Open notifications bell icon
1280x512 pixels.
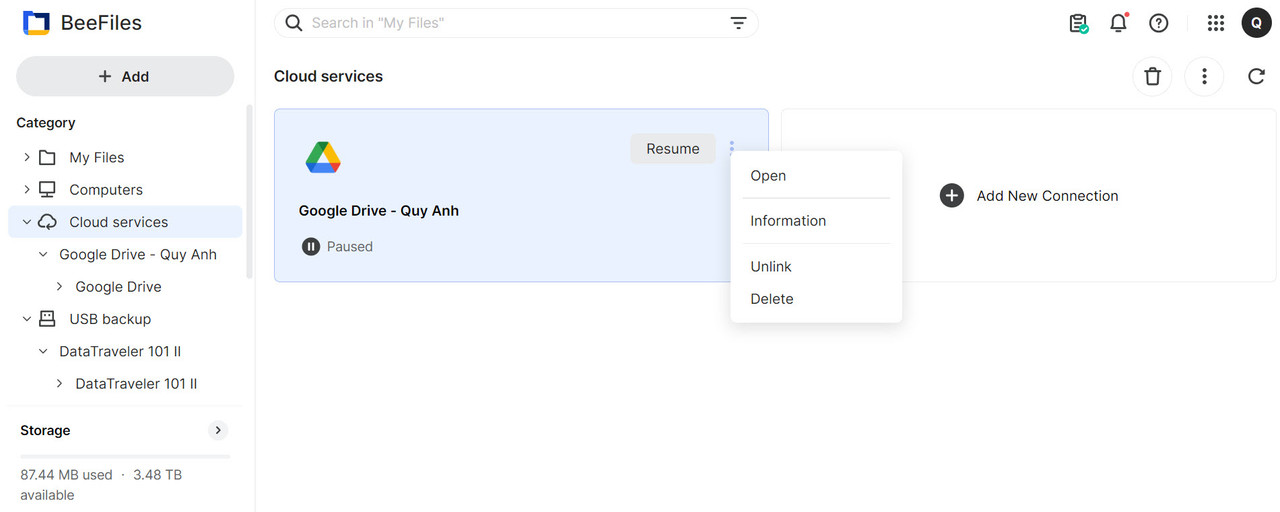click(1119, 23)
